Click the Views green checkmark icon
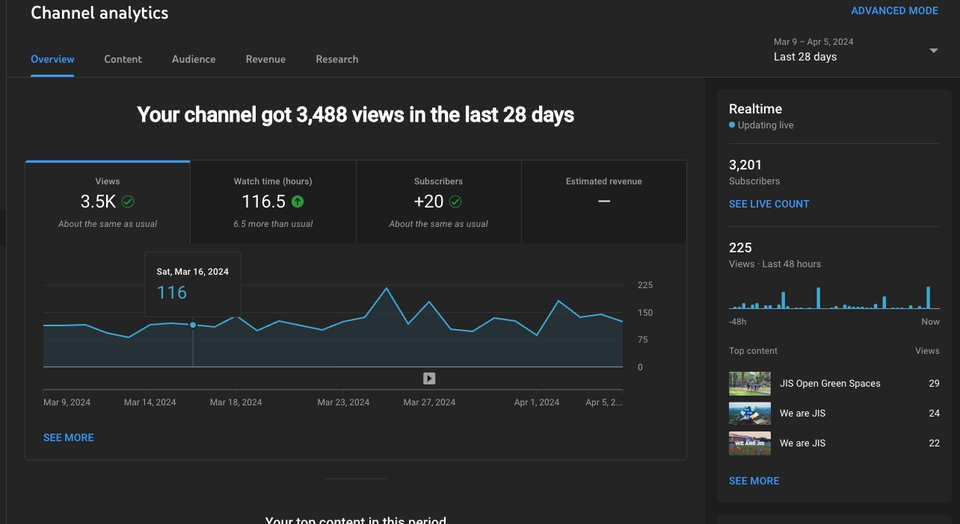Image resolution: width=960 pixels, height=524 pixels. pos(128,201)
